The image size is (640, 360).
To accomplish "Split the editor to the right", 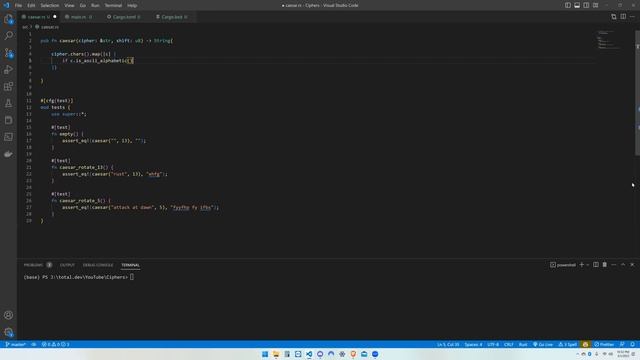I will 623,17.
